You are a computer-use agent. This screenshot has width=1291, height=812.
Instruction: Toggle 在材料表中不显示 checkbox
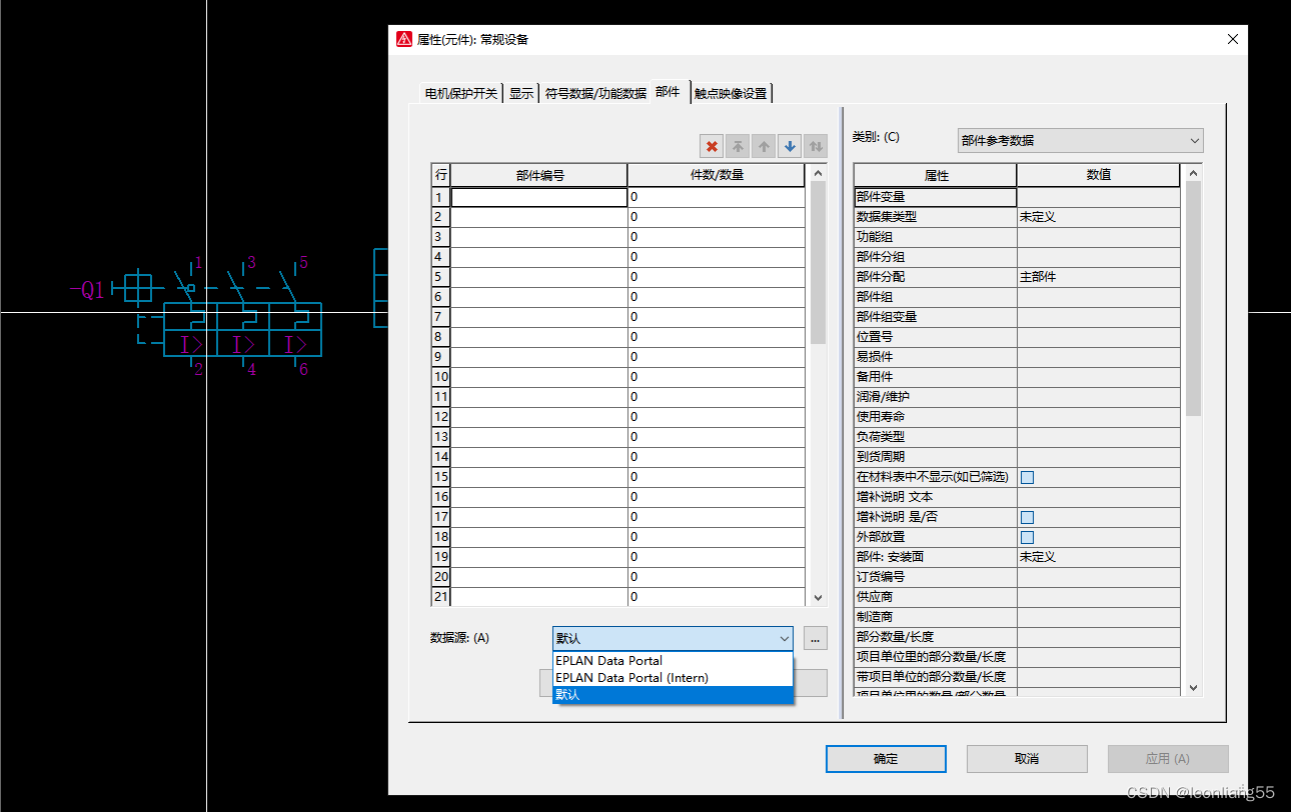[x=1027, y=478]
